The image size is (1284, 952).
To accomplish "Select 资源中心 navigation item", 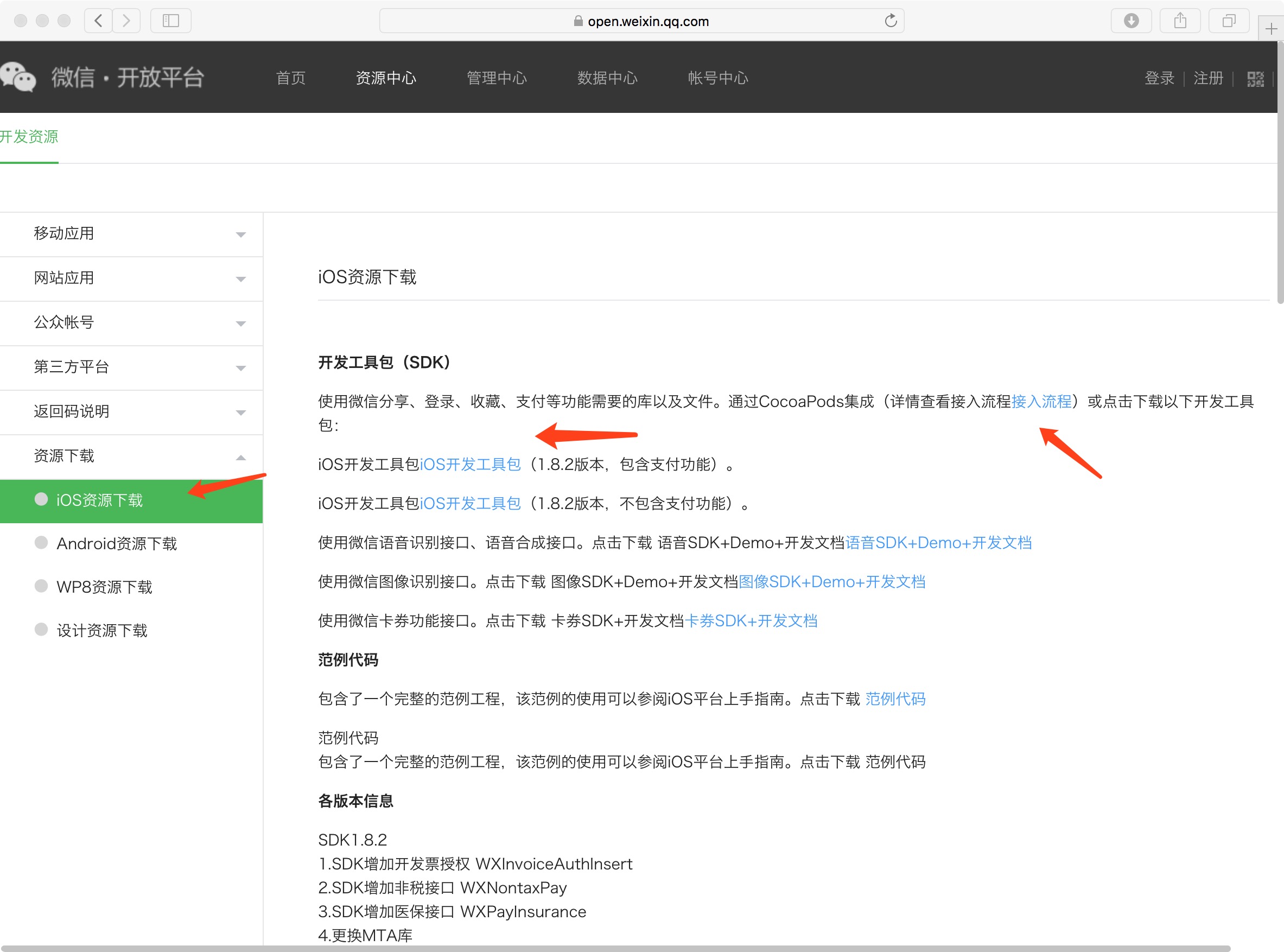I will tap(385, 78).
